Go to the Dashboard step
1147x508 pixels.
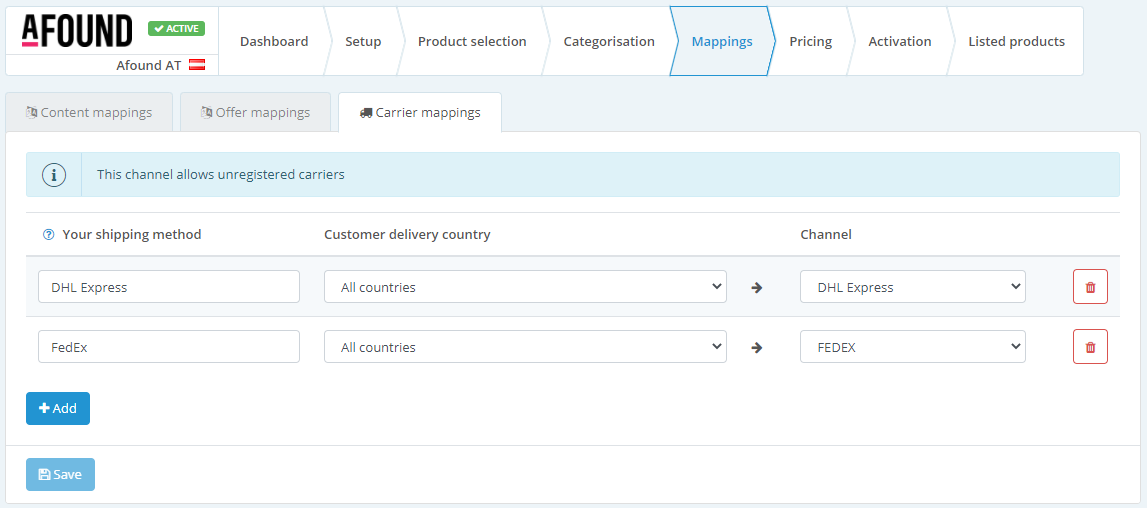coord(274,41)
